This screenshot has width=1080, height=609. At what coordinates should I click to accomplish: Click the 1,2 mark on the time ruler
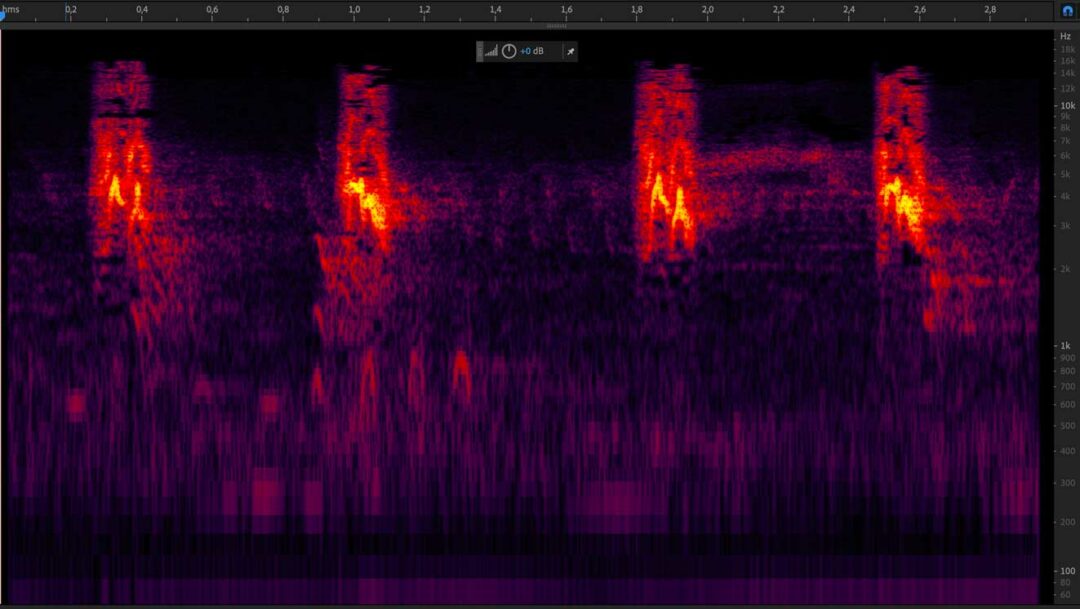pos(424,10)
